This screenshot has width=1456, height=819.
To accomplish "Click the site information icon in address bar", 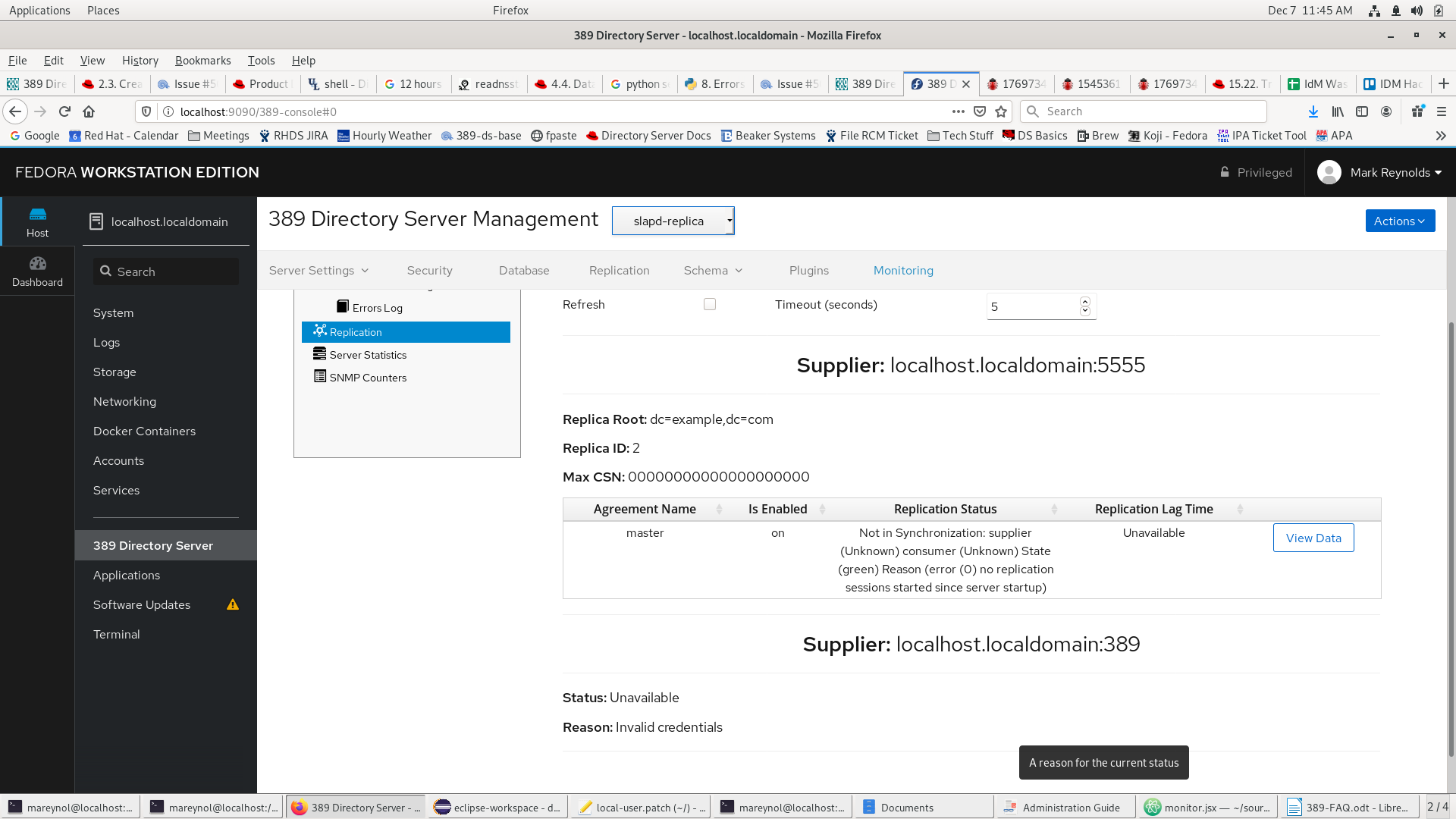I will coord(169,111).
